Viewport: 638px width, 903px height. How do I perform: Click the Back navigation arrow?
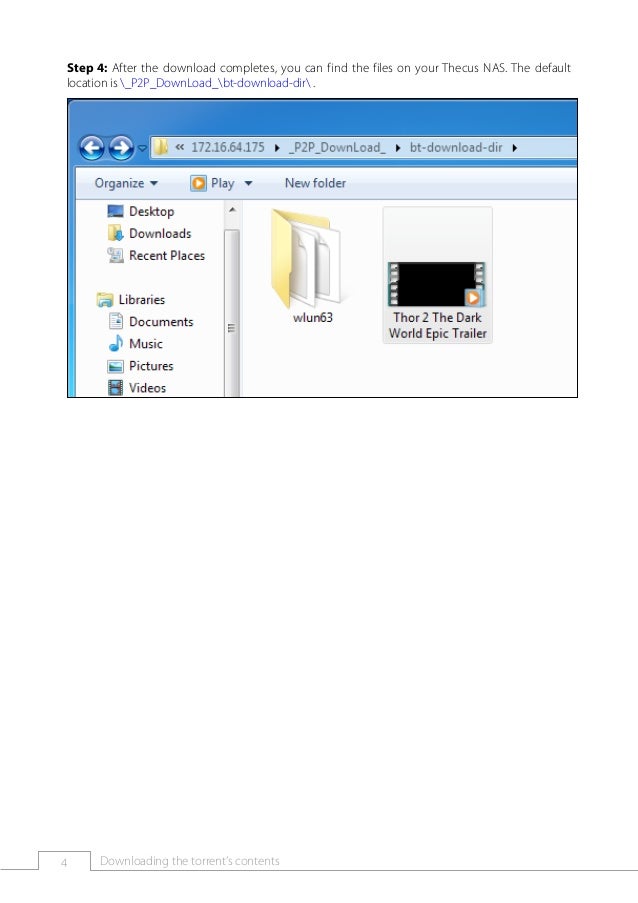coord(92,148)
